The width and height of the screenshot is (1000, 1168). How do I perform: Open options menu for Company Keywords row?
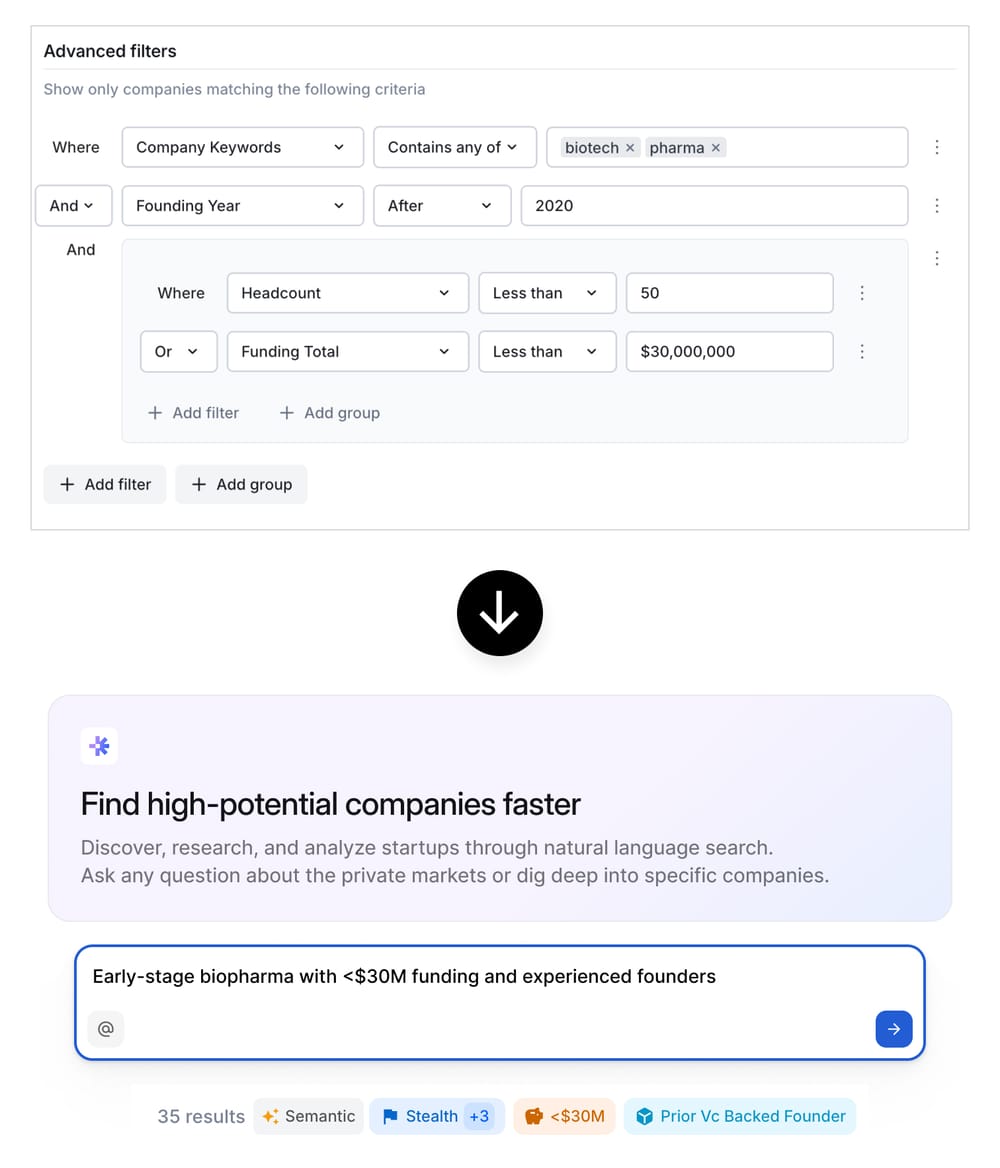tap(937, 147)
